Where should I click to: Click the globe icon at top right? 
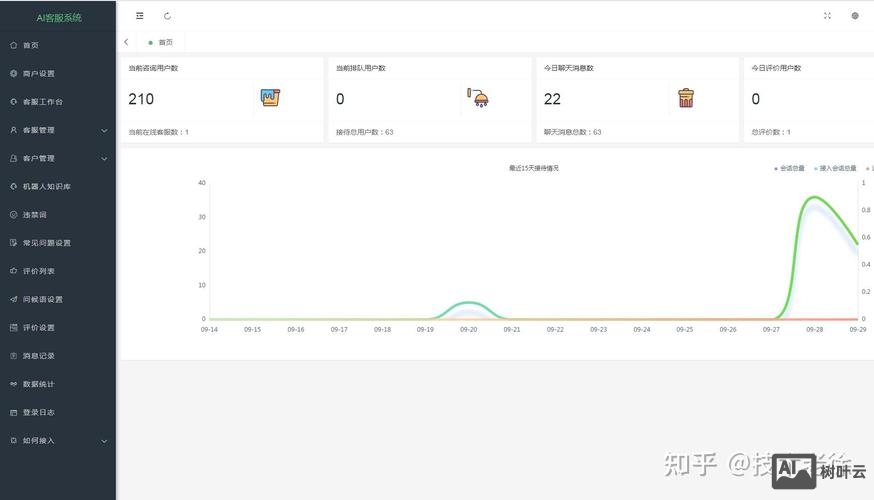(x=854, y=16)
